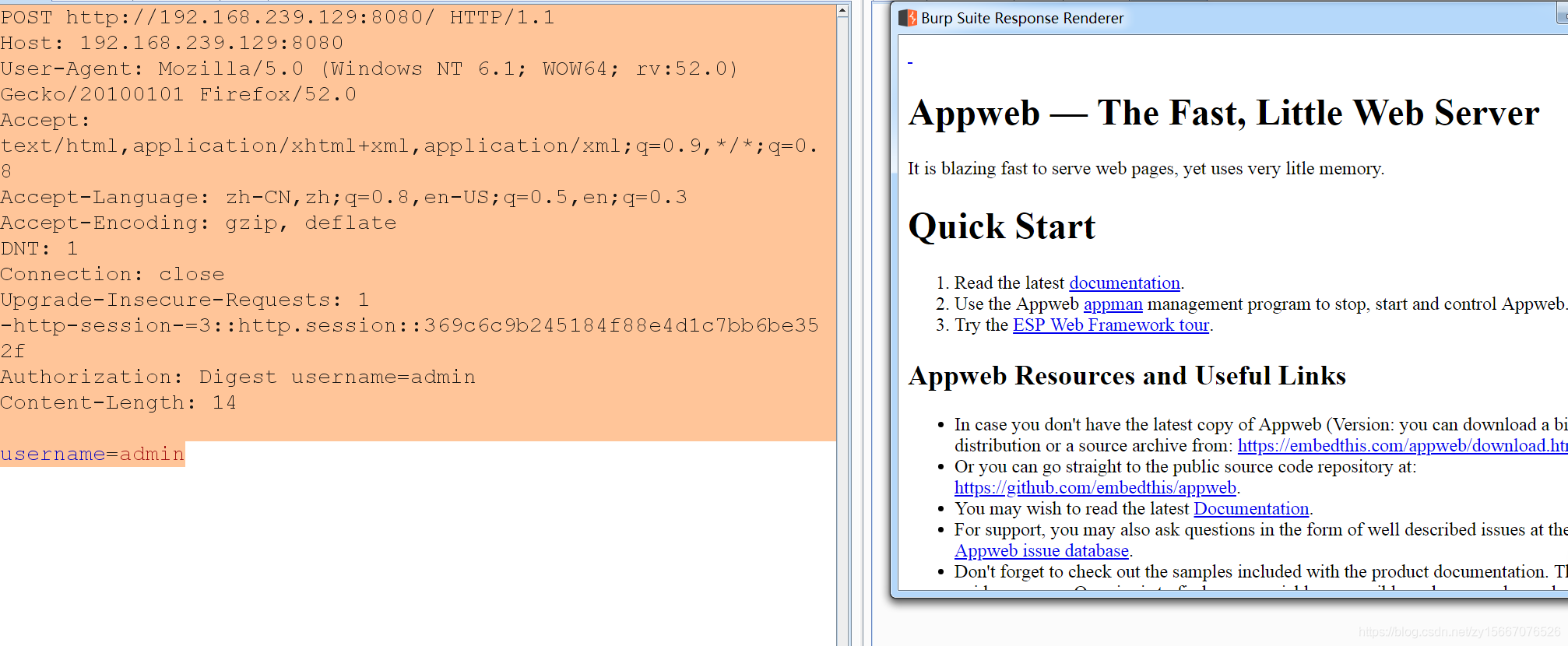Open the ESP Web Framework tour link
This screenshot has height=646, width=1568.
1111,325
